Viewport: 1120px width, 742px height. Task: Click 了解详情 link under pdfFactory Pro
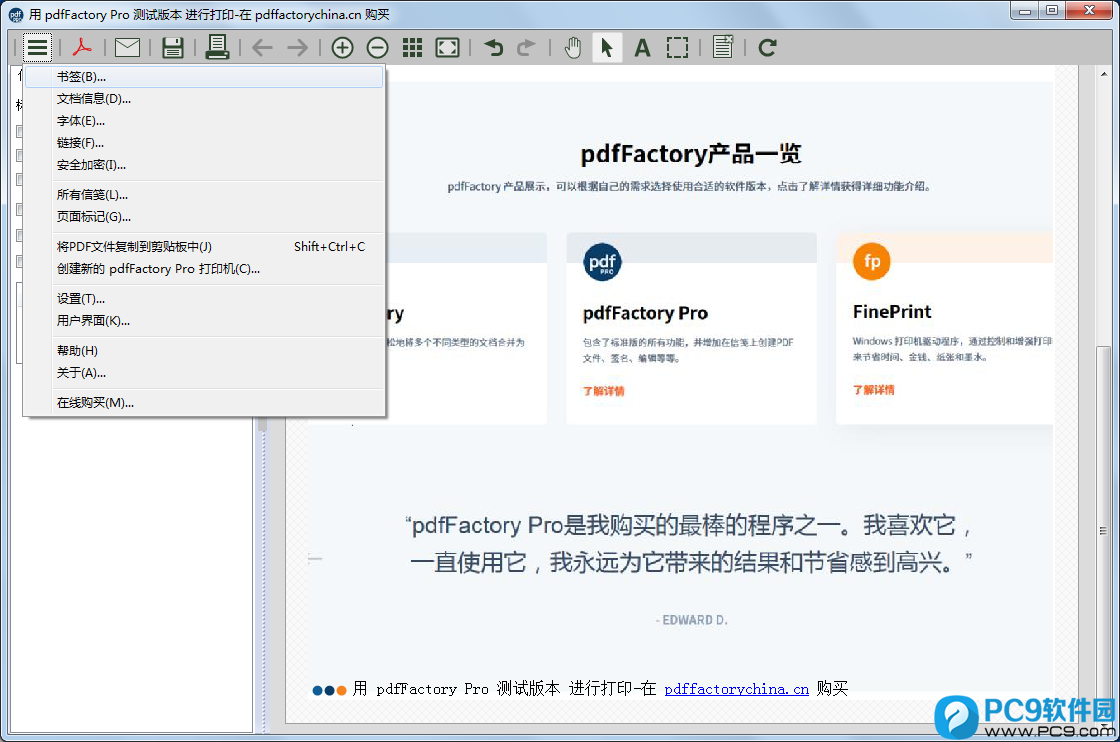pos(604,391)
